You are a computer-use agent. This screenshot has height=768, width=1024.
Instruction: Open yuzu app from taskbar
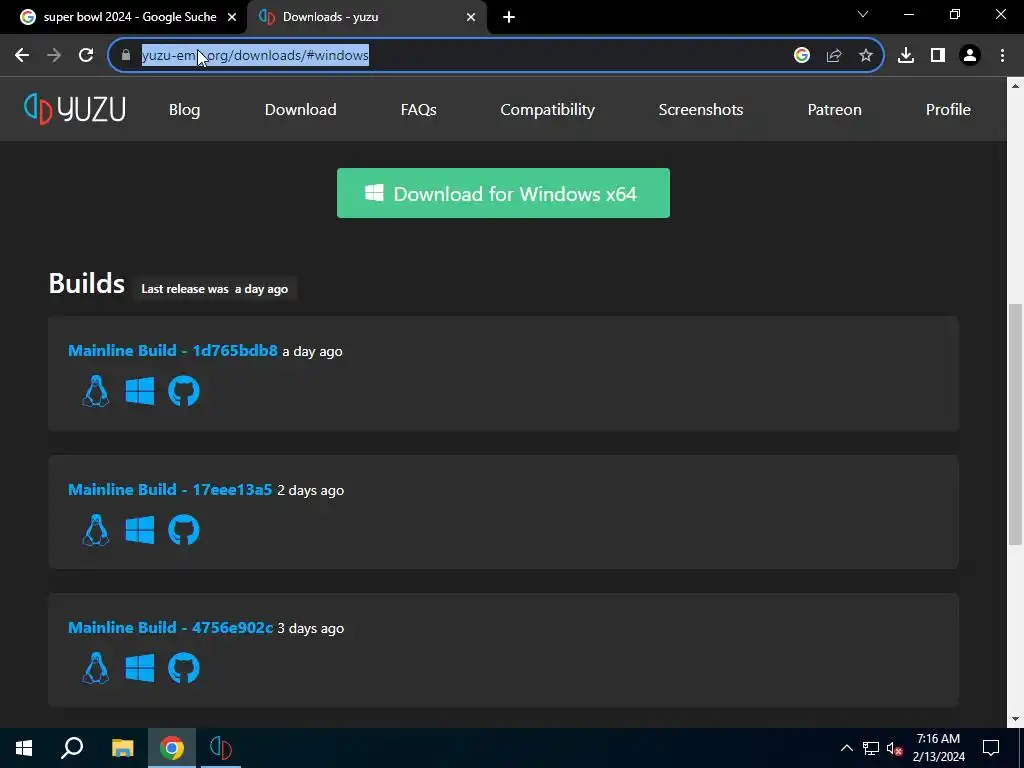pos(221,748)
